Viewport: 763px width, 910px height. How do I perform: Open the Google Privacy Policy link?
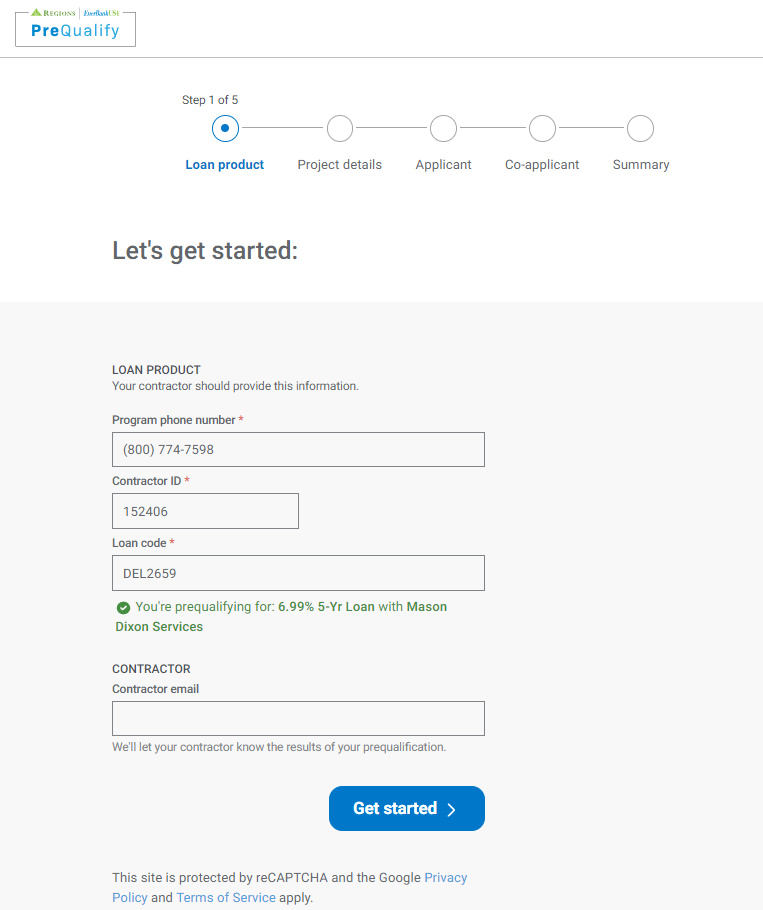pyautogui.click(x=445, y=878)
